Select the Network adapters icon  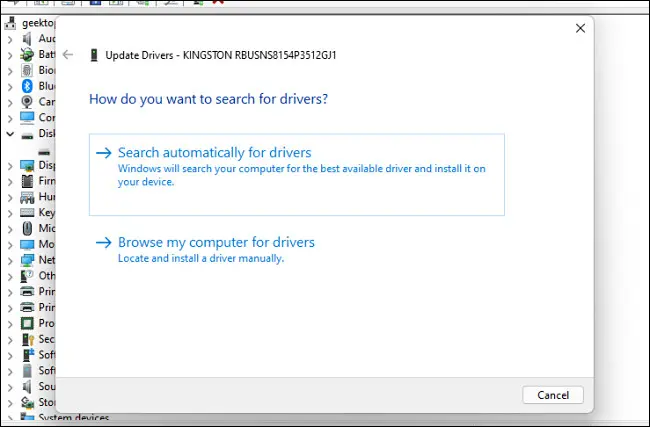(27, 260)
